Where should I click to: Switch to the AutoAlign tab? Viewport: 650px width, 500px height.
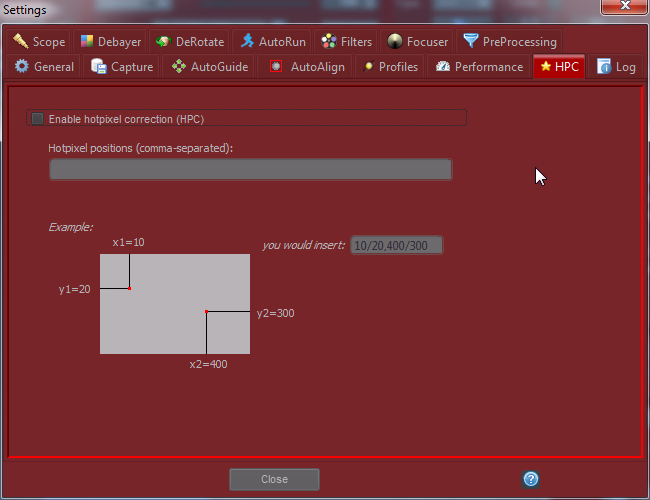coord(307,67)
